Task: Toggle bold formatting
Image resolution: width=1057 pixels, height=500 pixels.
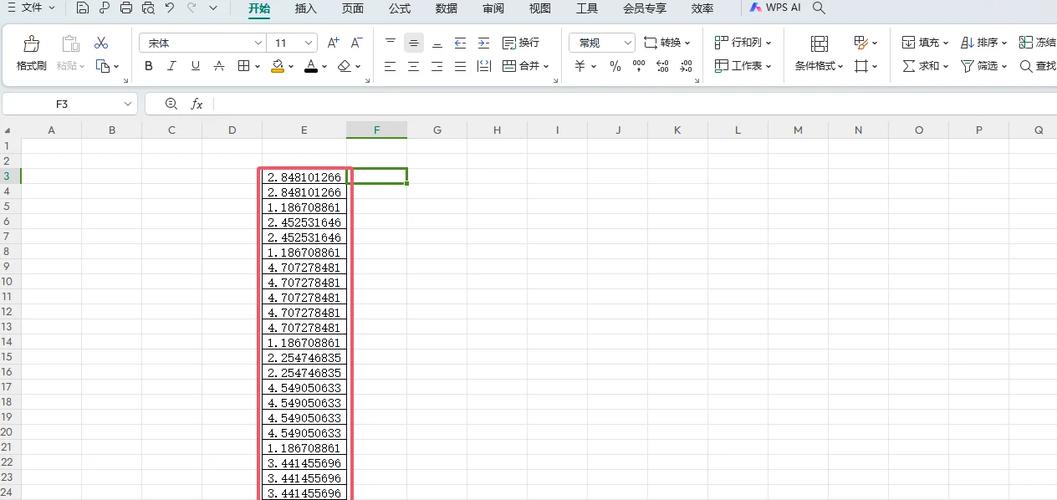Action: point(149,66)
